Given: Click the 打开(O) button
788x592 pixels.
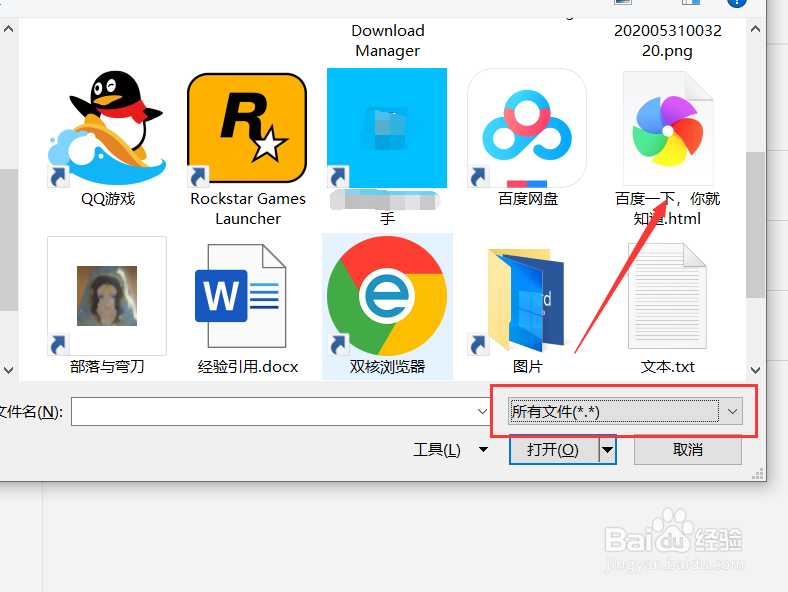Looking at the screenshot, I should pos(554,450).
